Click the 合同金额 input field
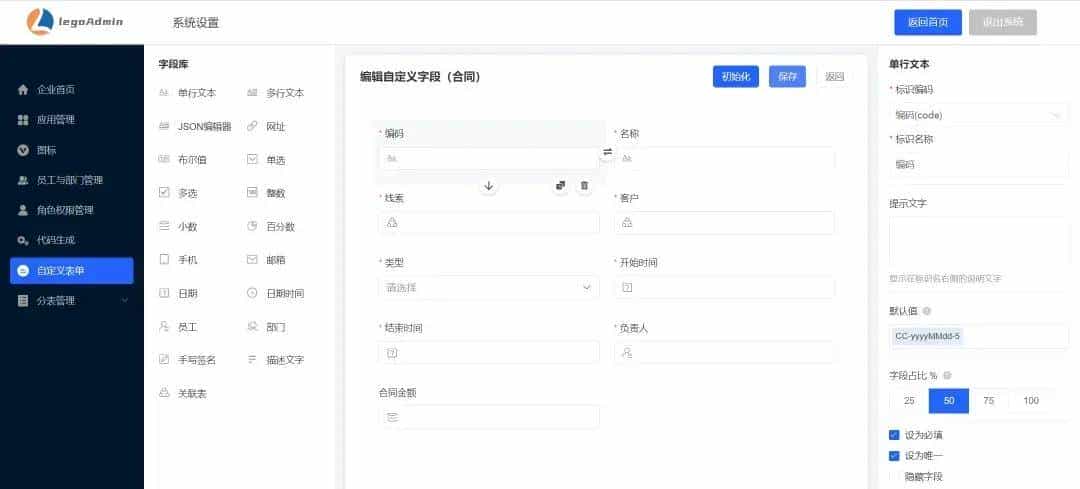Viewport: 1080px width, 489px height. pyautogui.click(x=488, y=417)
